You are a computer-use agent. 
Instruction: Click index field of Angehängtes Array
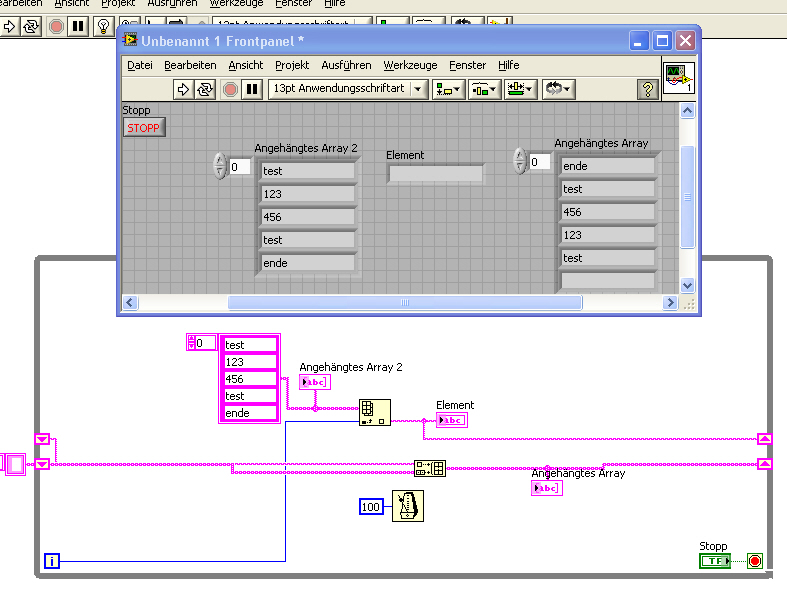pos(540,162)
